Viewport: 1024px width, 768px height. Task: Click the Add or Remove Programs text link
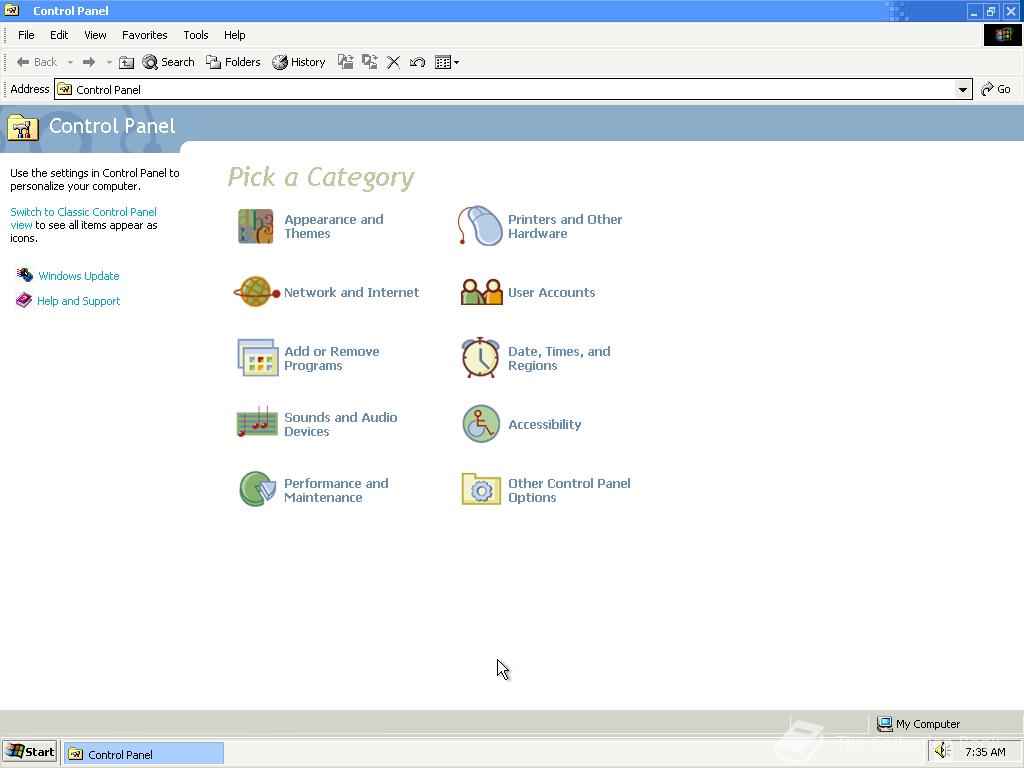(332, 359)
